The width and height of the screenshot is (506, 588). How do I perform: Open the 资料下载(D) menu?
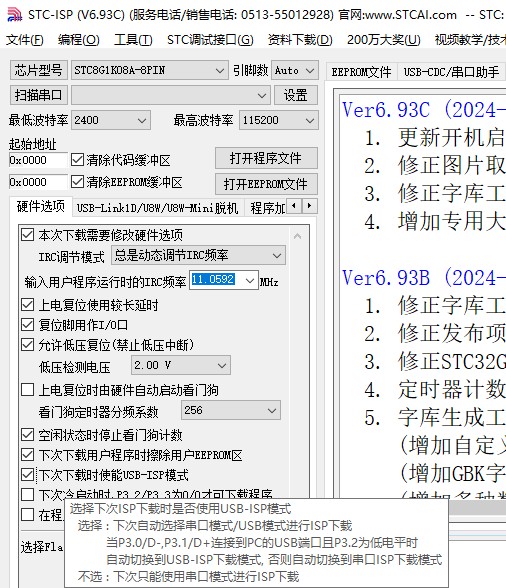[x=300, y=39]
